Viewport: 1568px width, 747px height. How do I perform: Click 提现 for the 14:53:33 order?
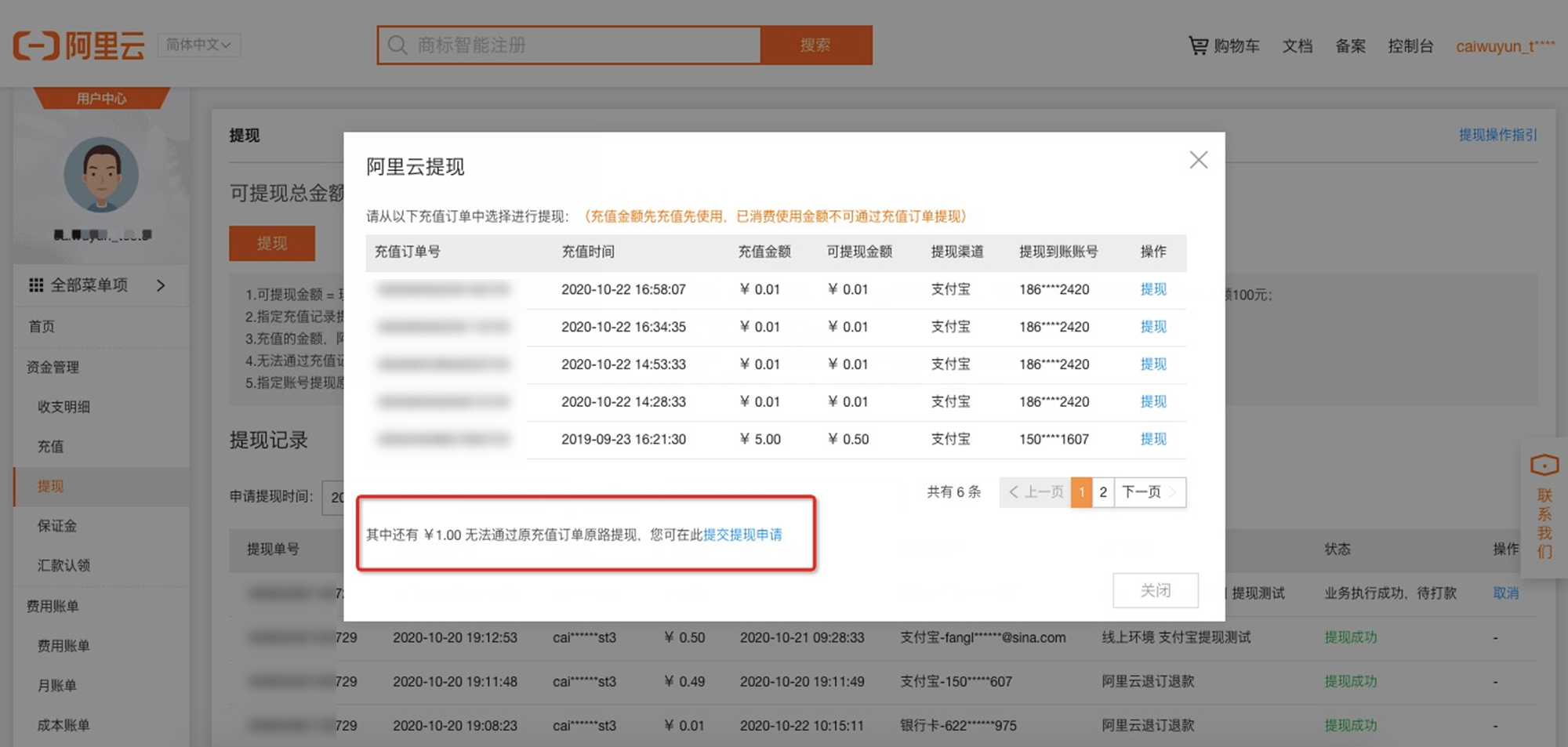[1153, 364]
